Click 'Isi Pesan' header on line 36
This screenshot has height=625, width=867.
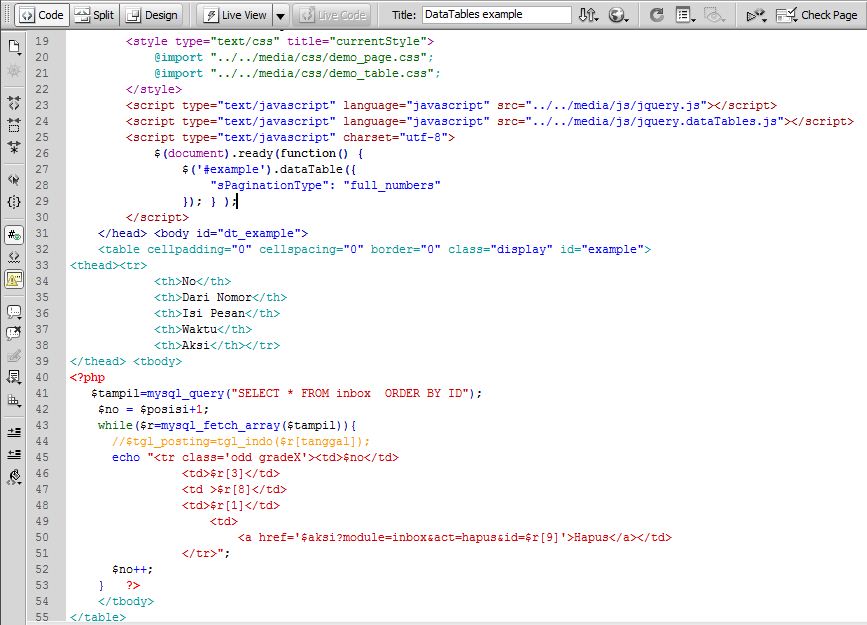click(x=213, y=313)
